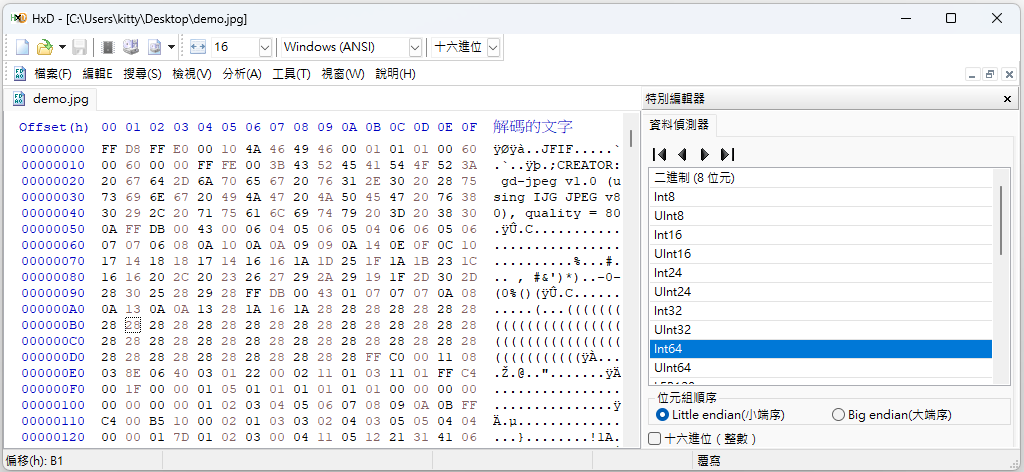Click the Open file folder icon
1024x472 pixels.
tap(44, 47)
